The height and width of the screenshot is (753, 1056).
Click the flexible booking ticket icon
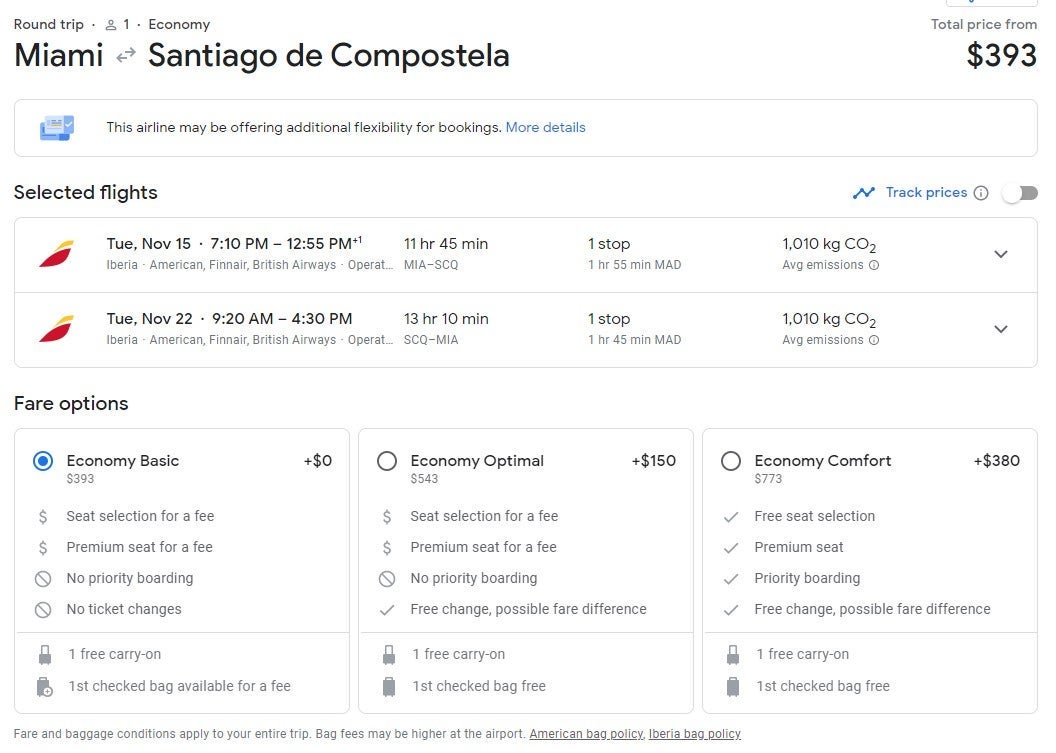[x=56, y=128]
